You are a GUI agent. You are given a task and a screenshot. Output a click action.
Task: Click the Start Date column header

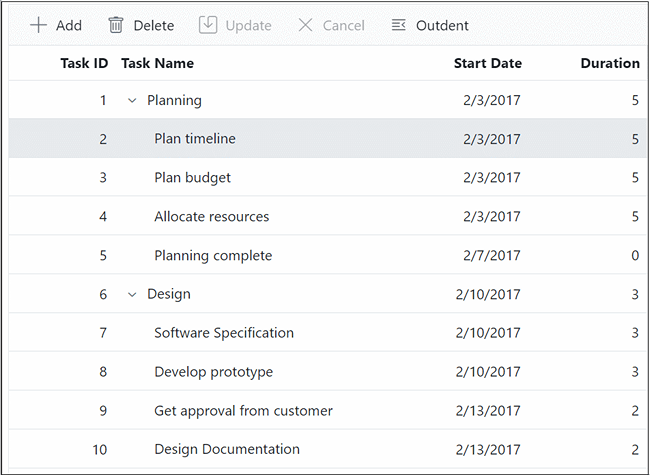[x=487, y=63]
